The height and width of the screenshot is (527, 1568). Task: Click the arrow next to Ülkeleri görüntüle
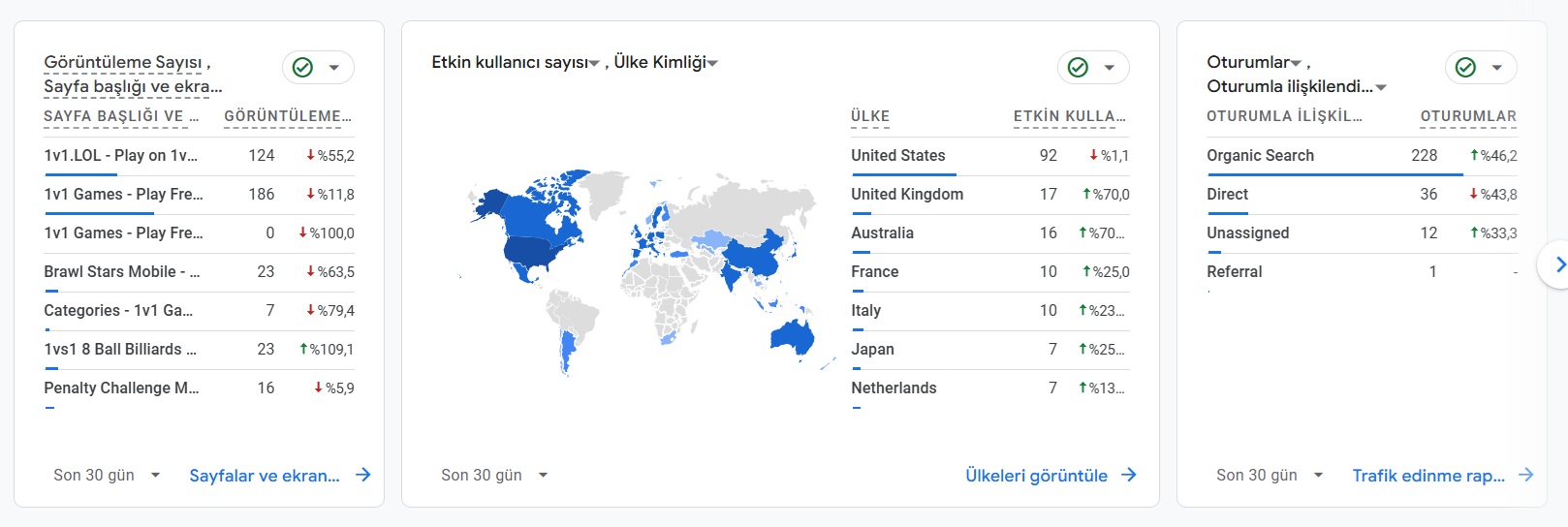tap(1129, 475)
